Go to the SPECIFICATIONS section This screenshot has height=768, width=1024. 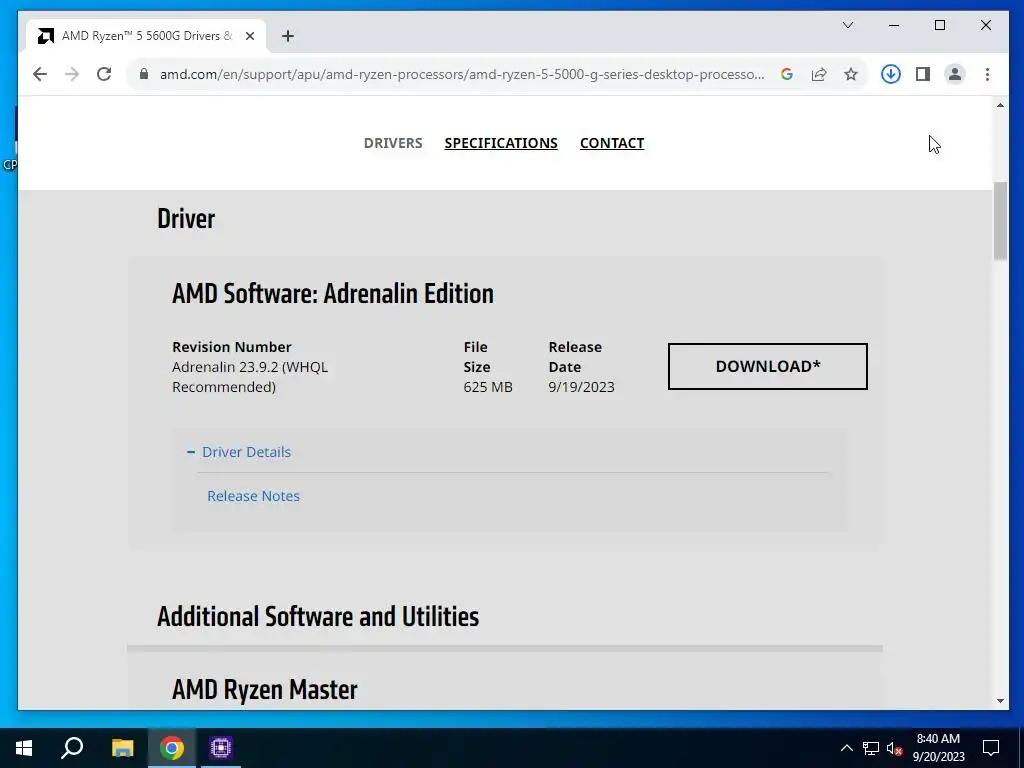(501, 143)
